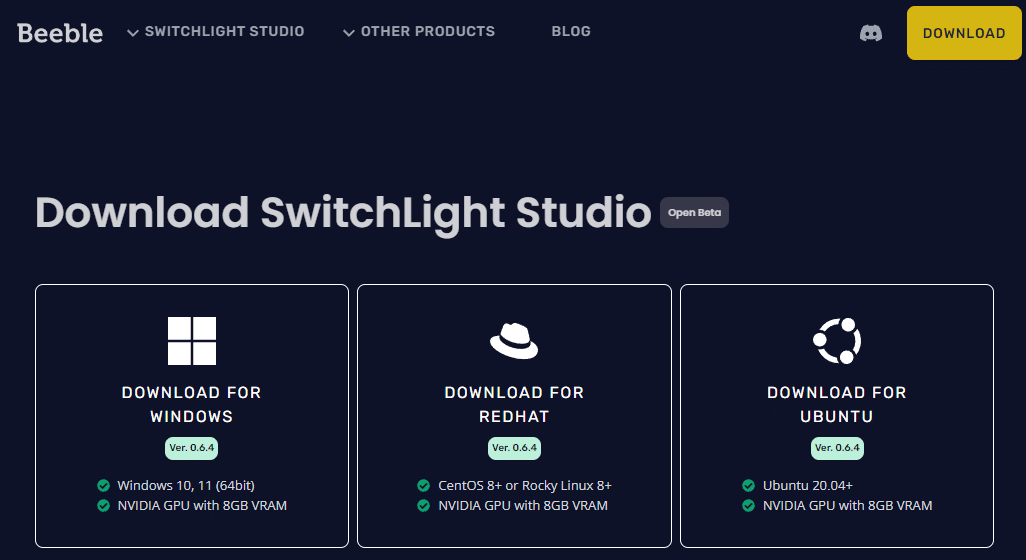Click the yellow Download button
Image resolution: width=1026 pixels, height=560 pixels.
click(x=964, y=33)
